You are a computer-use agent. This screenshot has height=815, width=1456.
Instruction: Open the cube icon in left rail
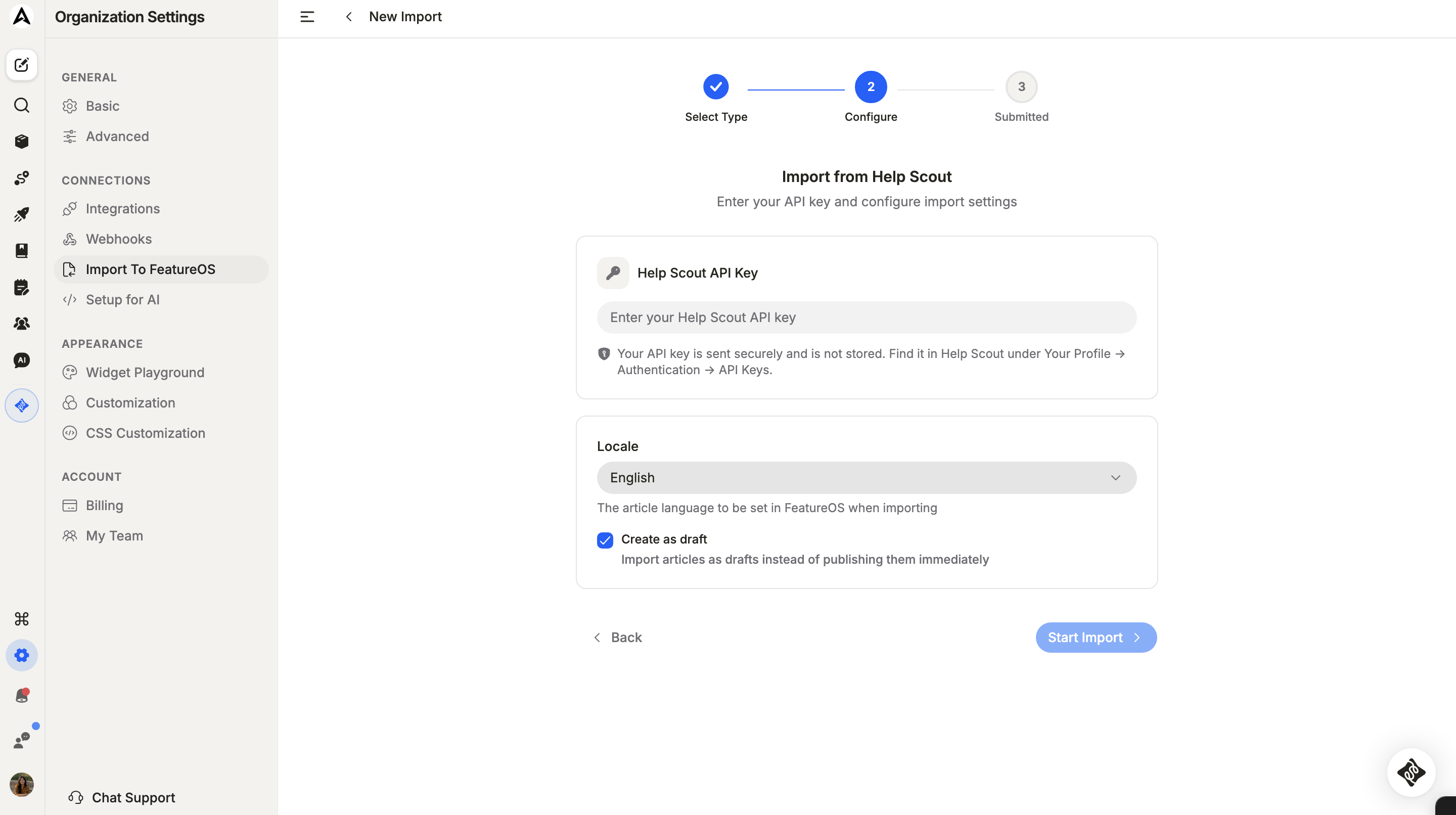(x=21, y=141)
